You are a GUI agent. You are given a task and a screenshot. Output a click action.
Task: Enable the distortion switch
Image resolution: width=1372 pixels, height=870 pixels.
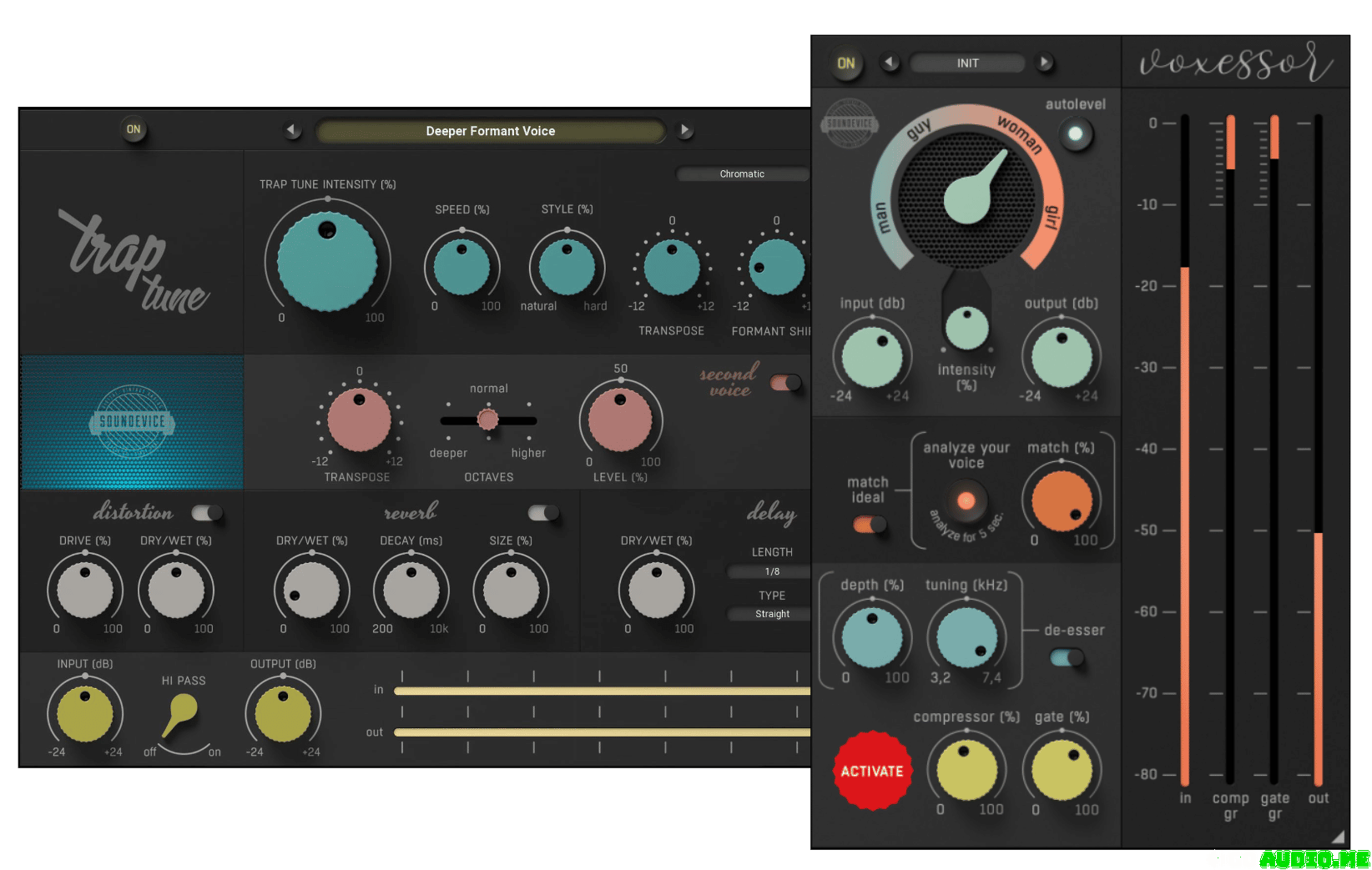207,512
